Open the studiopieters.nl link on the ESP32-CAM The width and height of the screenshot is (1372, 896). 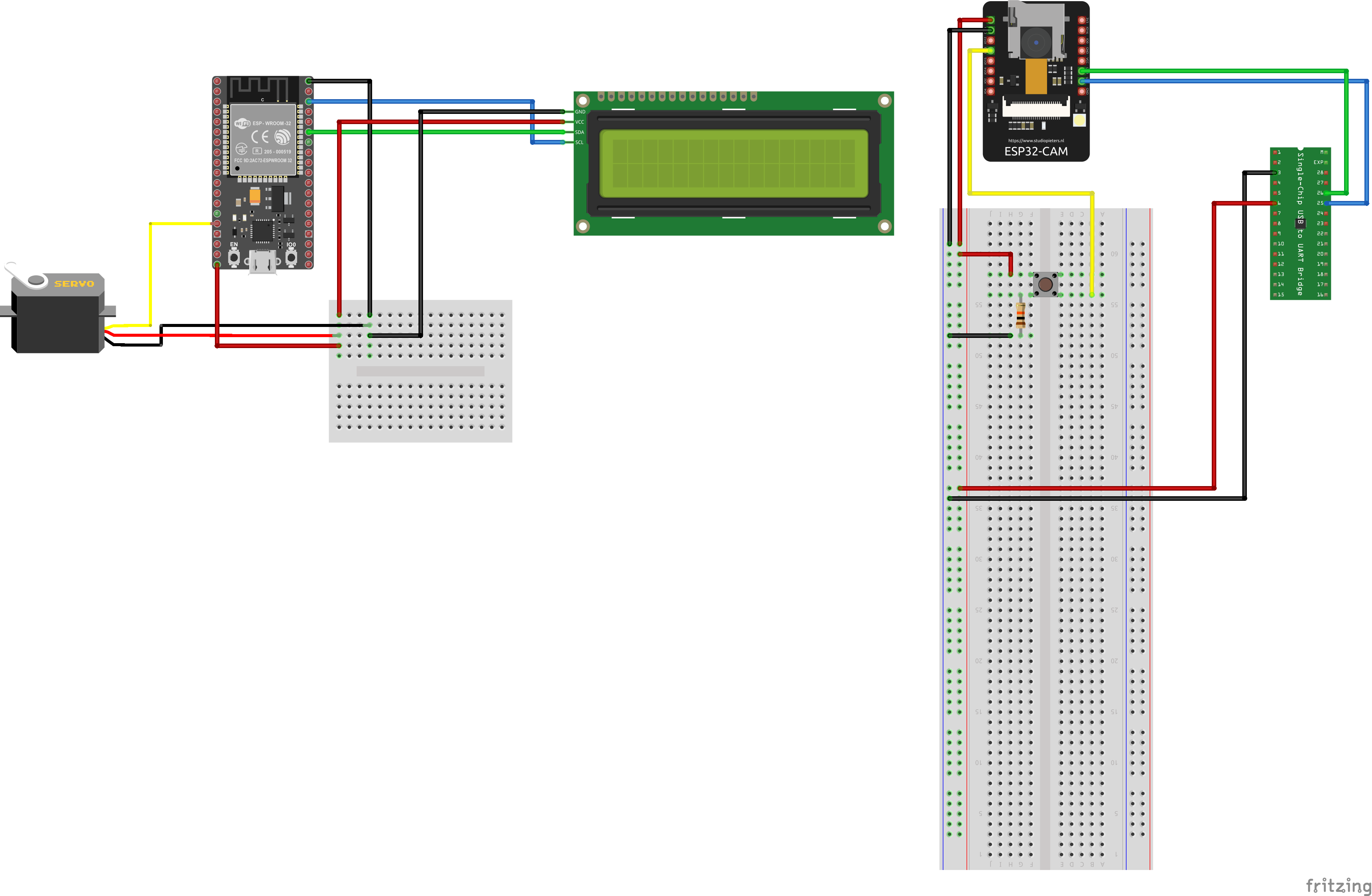[1036, 141]
